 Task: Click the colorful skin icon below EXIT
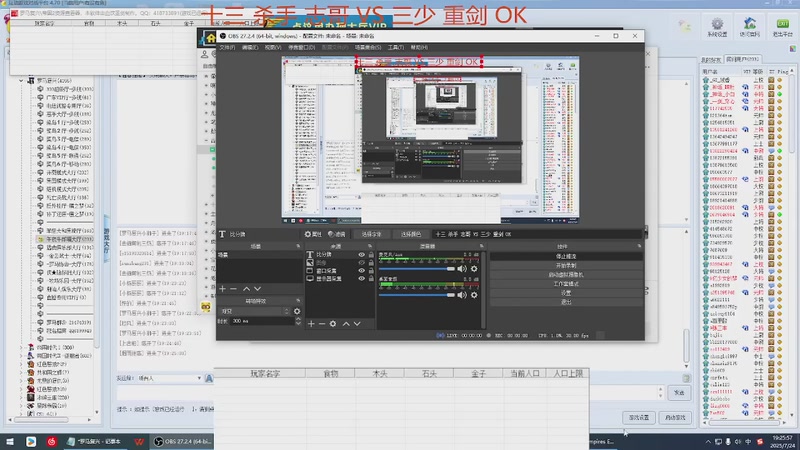[792, 48]
